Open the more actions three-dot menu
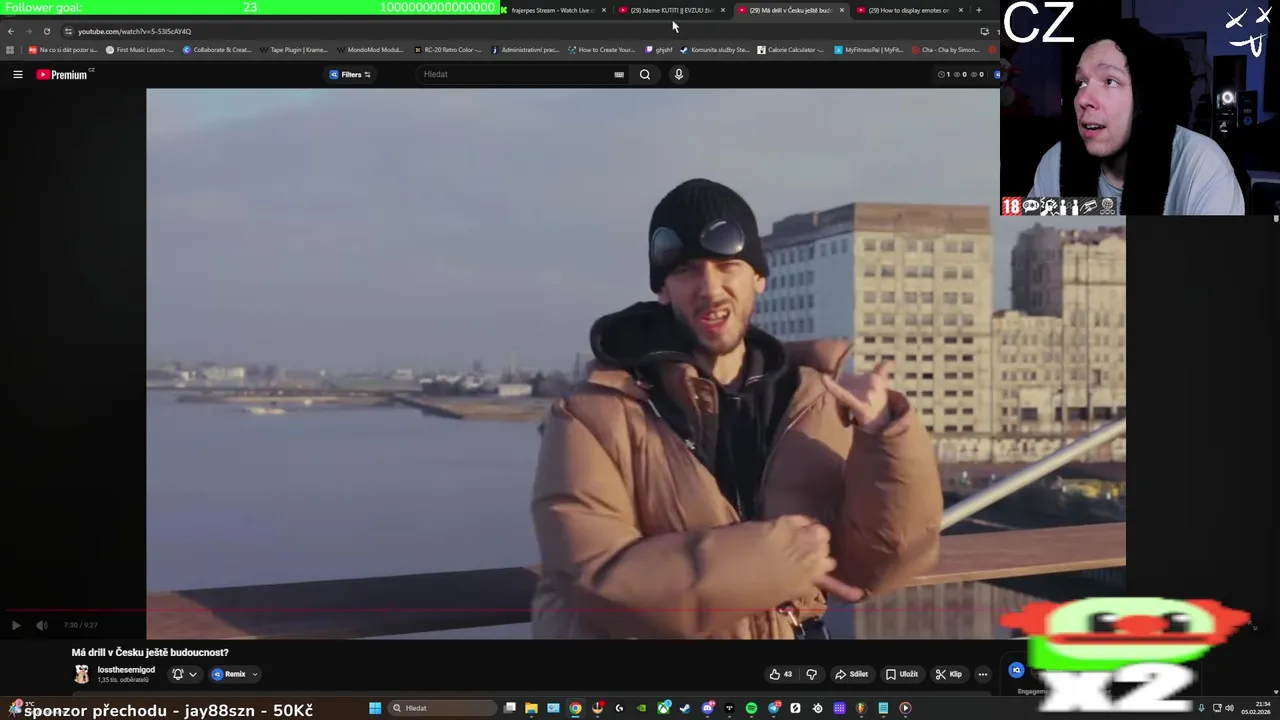 pos(982,674)
